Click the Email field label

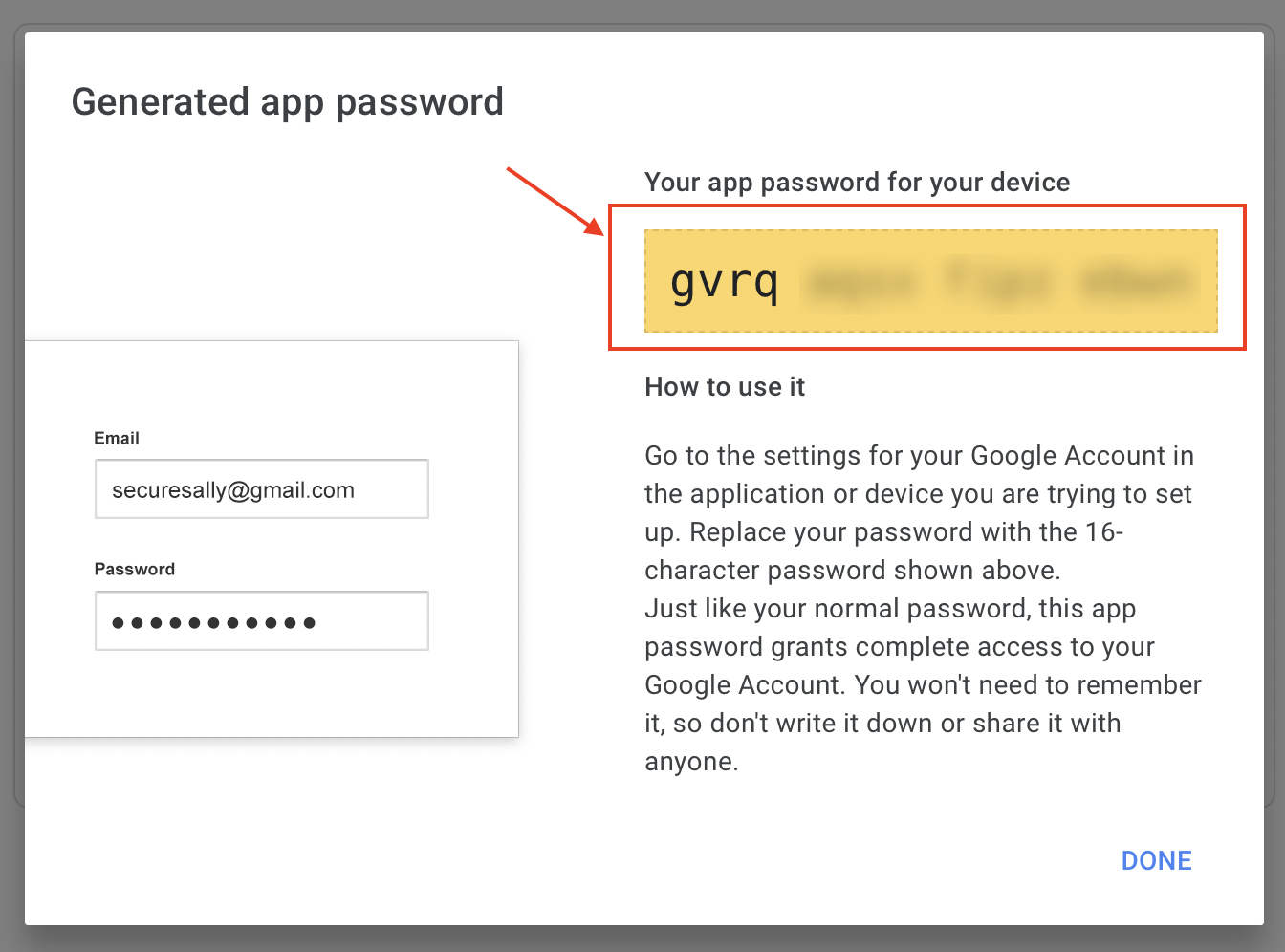pos(116,438)
